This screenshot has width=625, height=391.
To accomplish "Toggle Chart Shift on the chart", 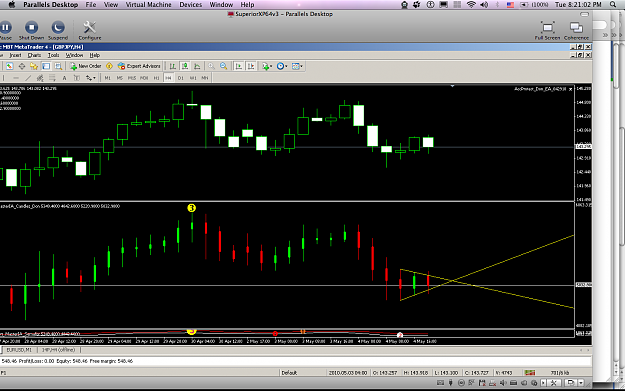I will pos(251,66).
